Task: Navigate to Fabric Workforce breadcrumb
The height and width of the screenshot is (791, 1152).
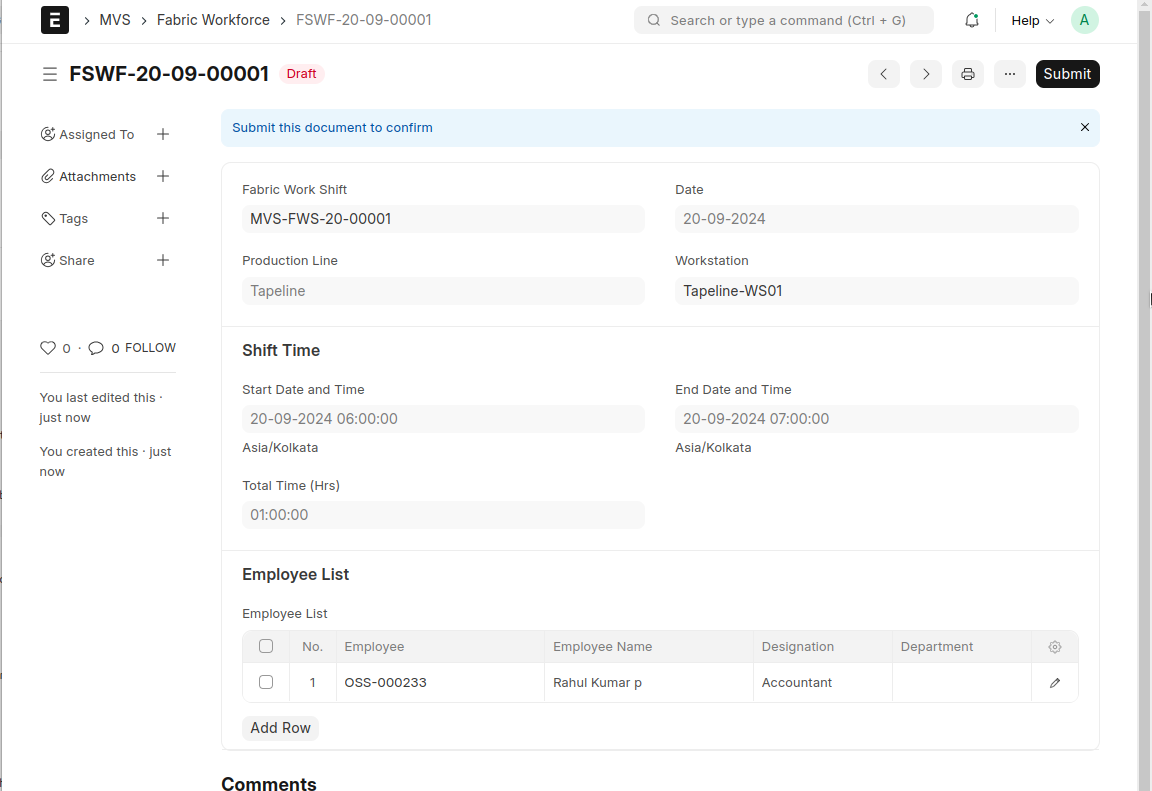Action: coord(213,20)
